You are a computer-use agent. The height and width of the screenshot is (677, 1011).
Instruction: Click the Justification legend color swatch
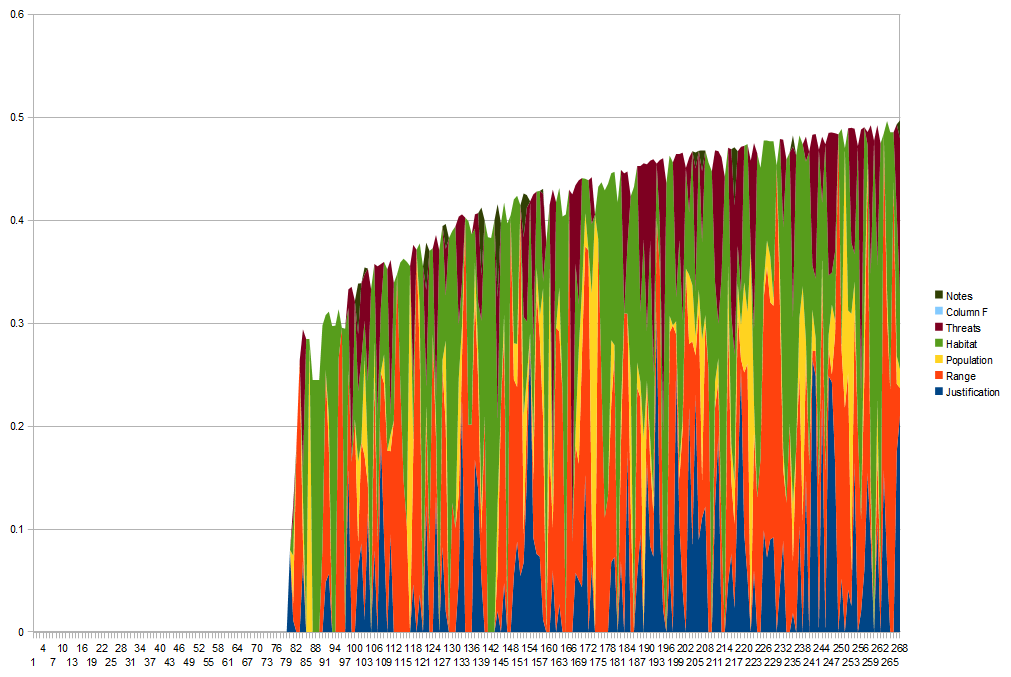[939, 392]
